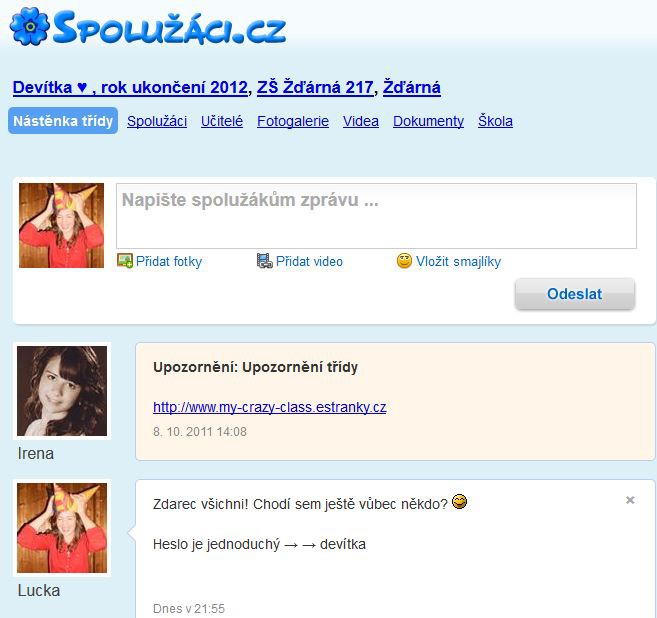Send message with the Odeslat button
657x618 pixels.
tap(574, 294)
